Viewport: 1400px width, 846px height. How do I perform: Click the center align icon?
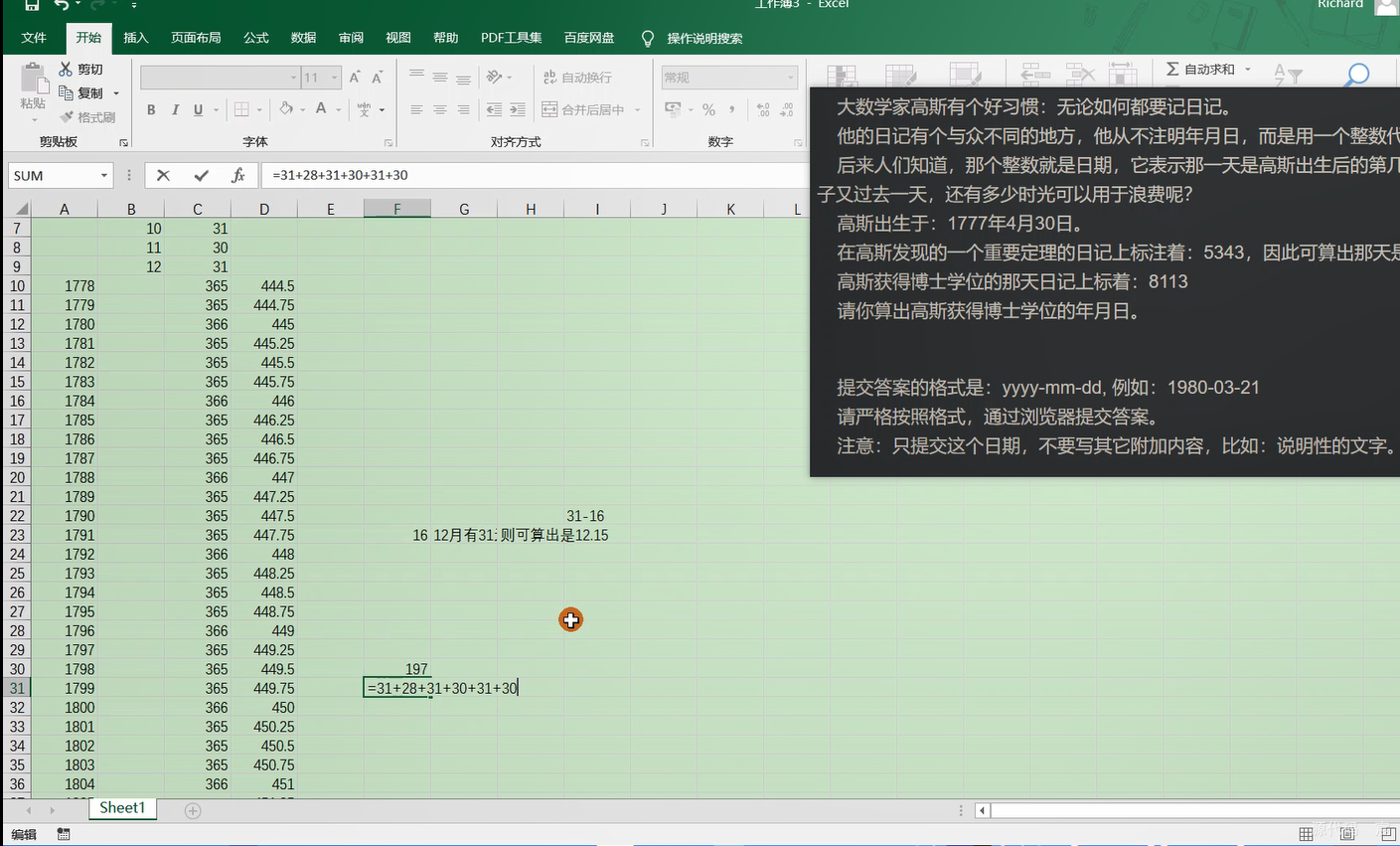(439, 109)
